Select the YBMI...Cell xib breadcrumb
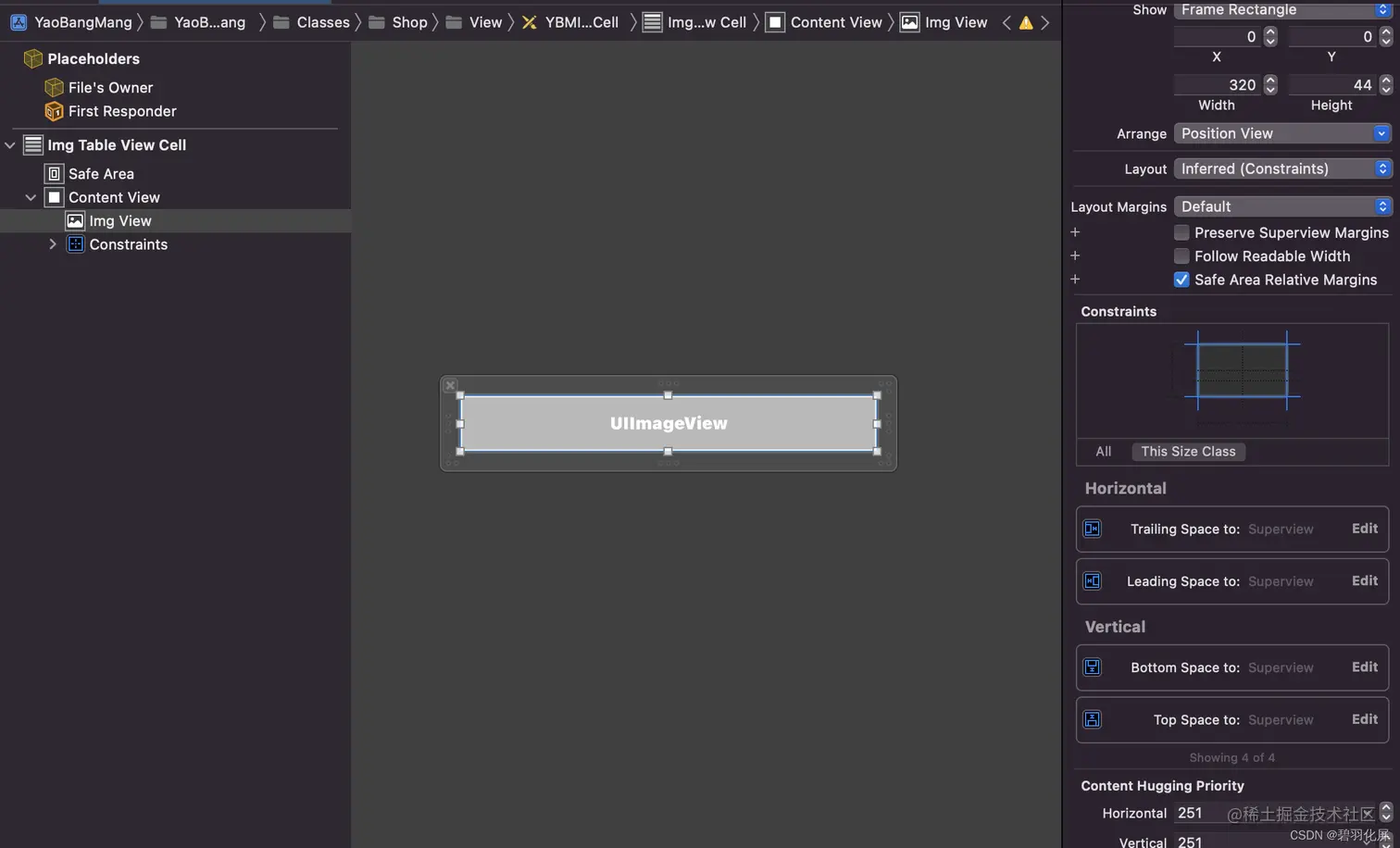Viewport: 1400px width, 848px height. 569,22
